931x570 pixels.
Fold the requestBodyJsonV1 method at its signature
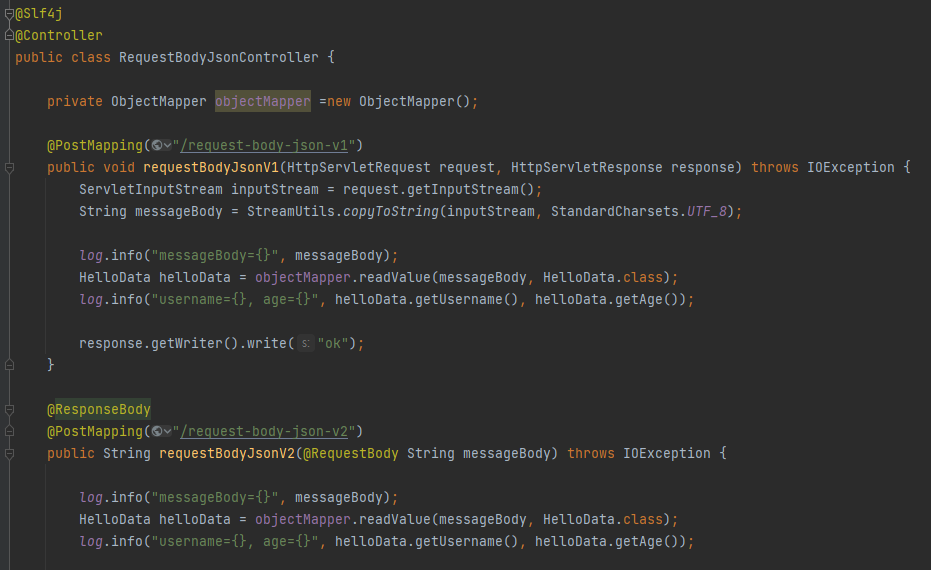click(x=9, y=168)
